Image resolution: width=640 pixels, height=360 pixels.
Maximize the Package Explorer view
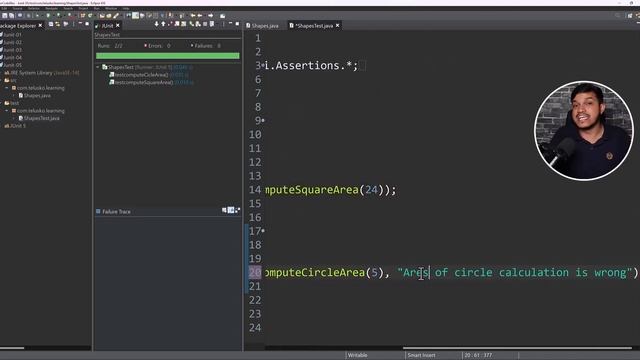(x=87, y=24)
